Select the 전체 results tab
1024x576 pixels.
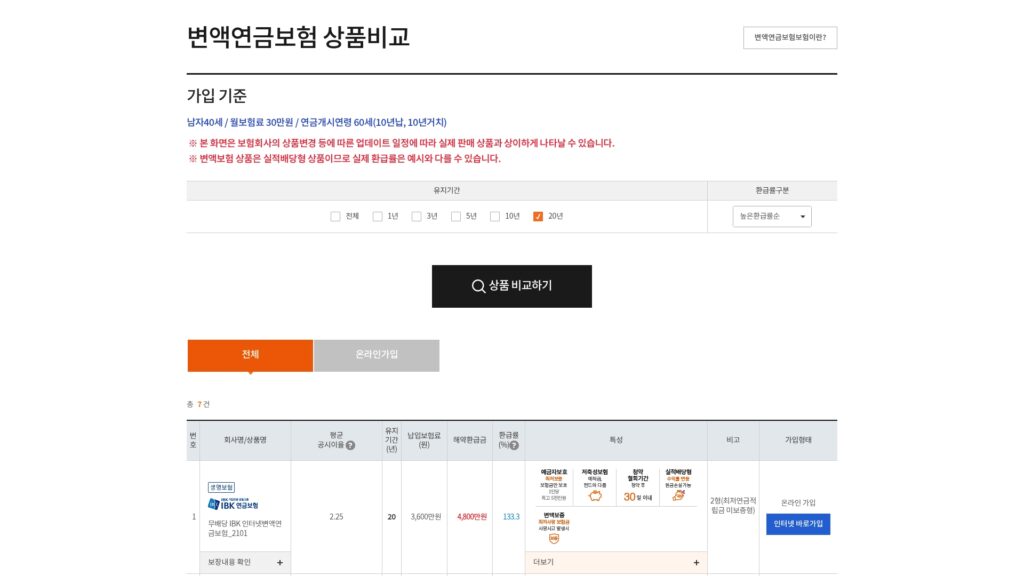(x=250, y=355)
